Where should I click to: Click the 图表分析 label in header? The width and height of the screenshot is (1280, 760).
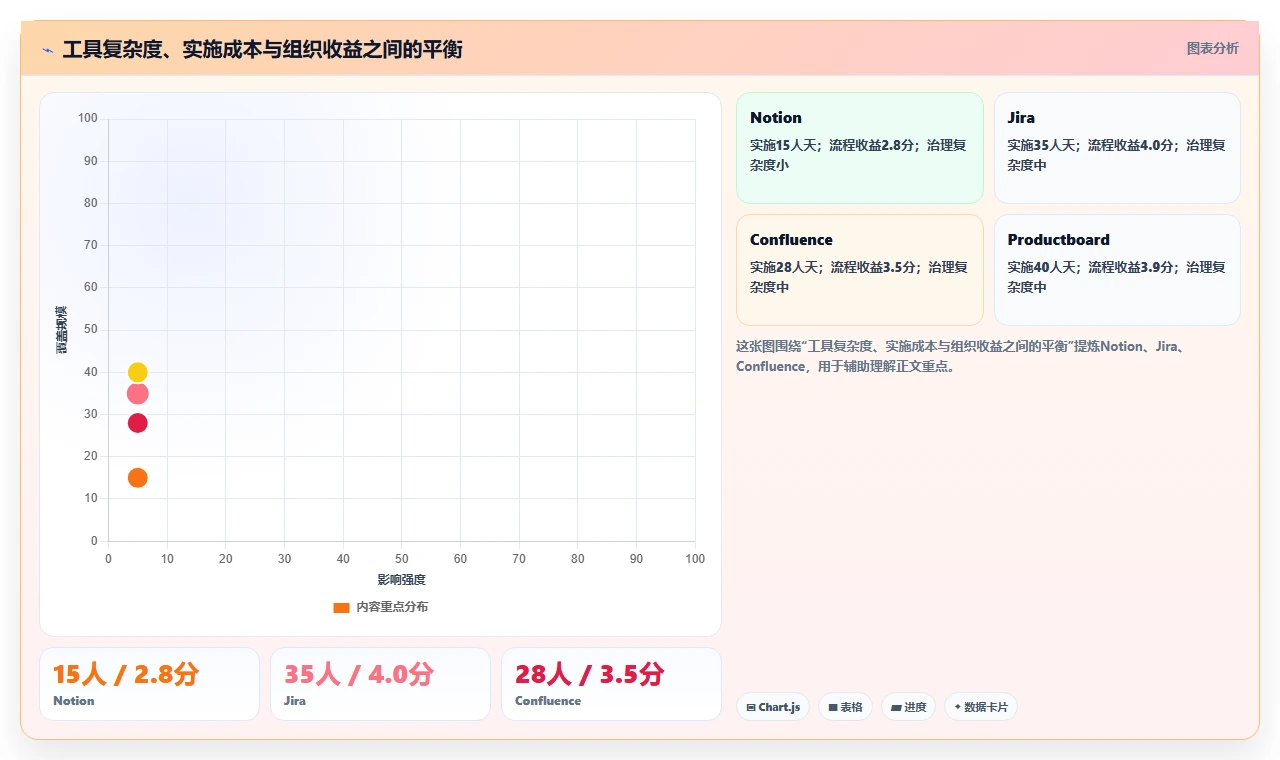coord(1212,48)
